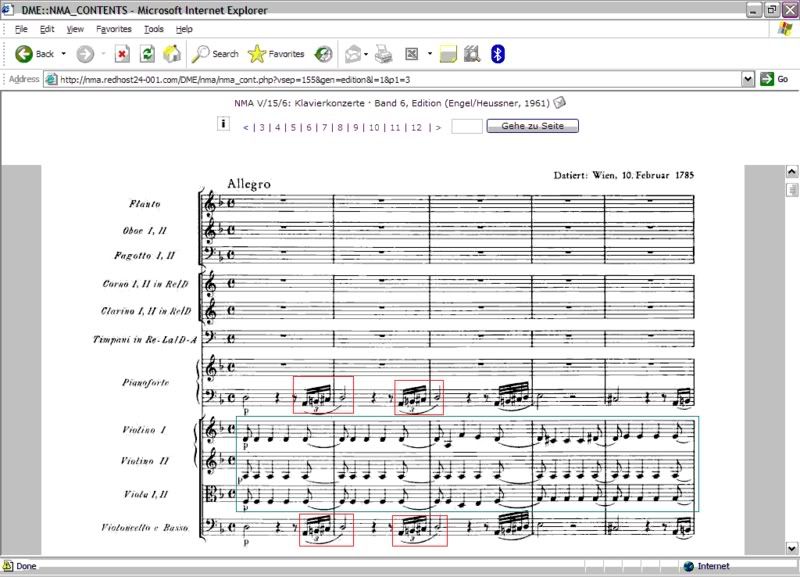Click the scrollbar down arrow

tap(791, 548)
